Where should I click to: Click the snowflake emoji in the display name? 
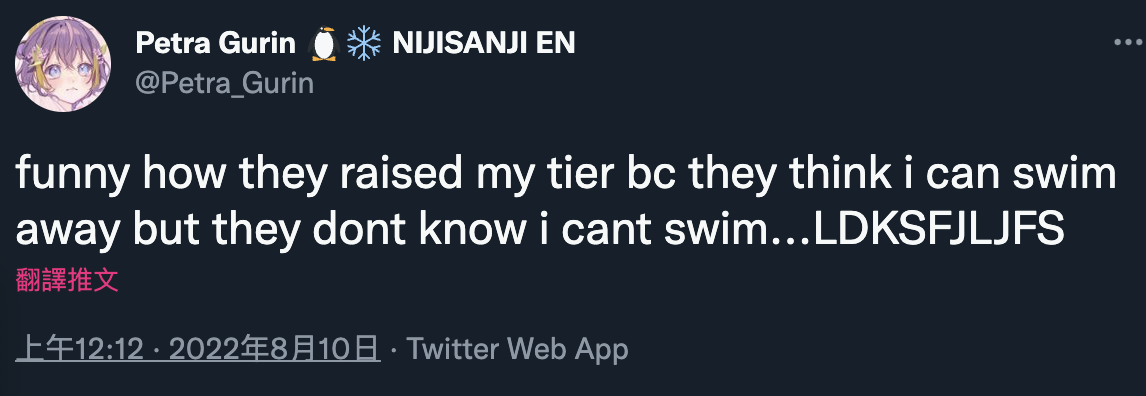click(x=363, y=45)
